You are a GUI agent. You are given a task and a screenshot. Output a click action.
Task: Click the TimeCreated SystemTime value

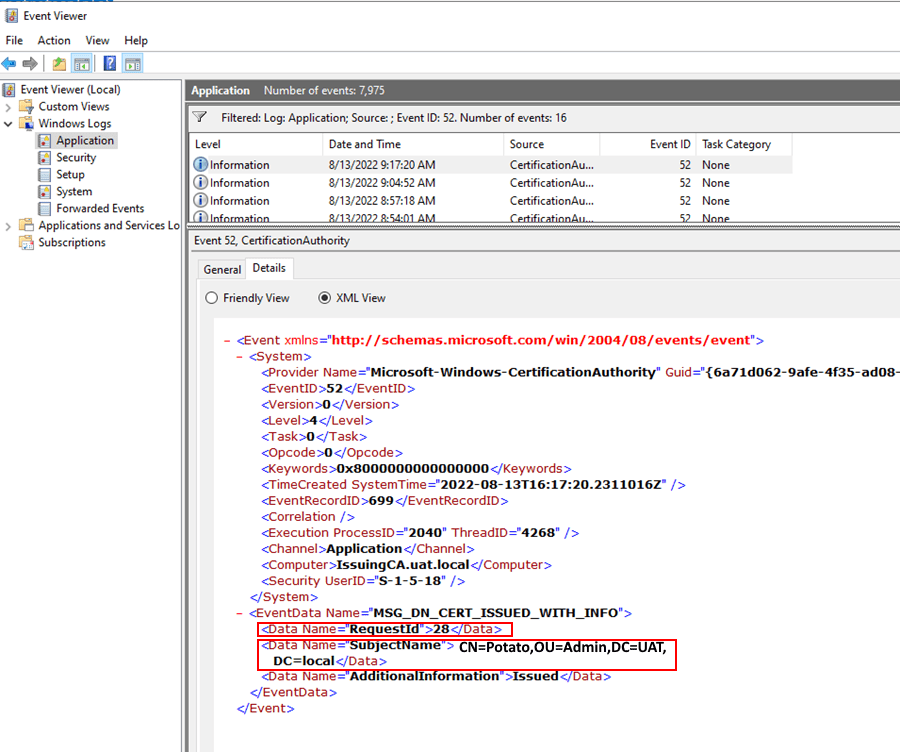(551, 484)
